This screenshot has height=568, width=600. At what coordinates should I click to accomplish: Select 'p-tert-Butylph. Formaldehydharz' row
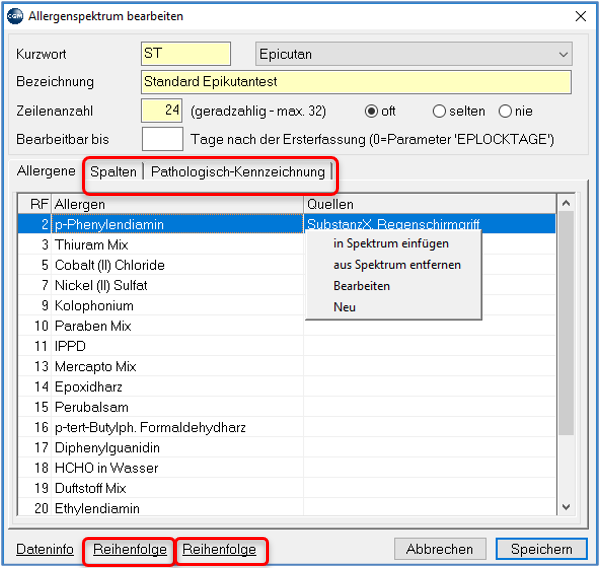287,427
